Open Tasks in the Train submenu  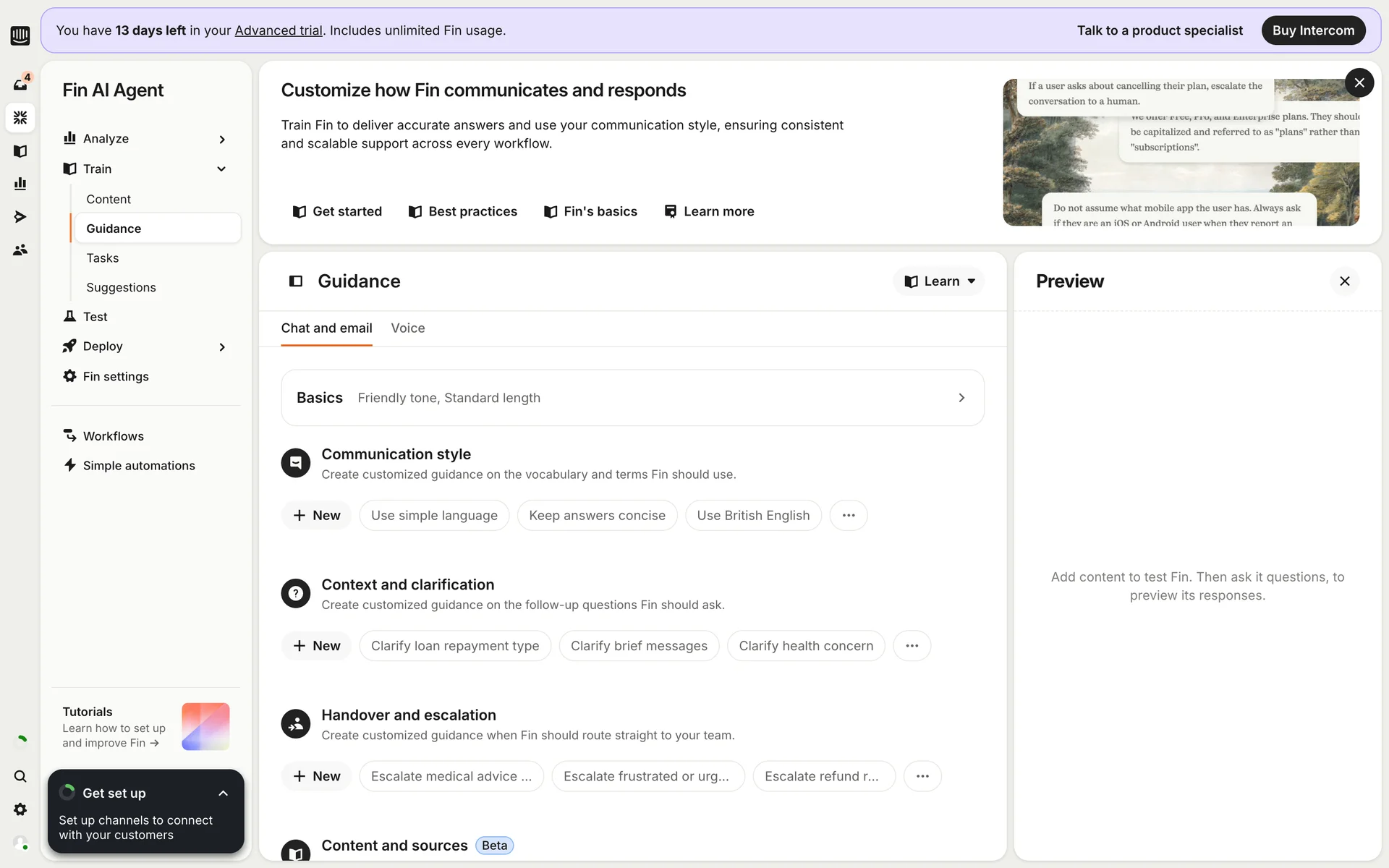(x=103, y=258)
